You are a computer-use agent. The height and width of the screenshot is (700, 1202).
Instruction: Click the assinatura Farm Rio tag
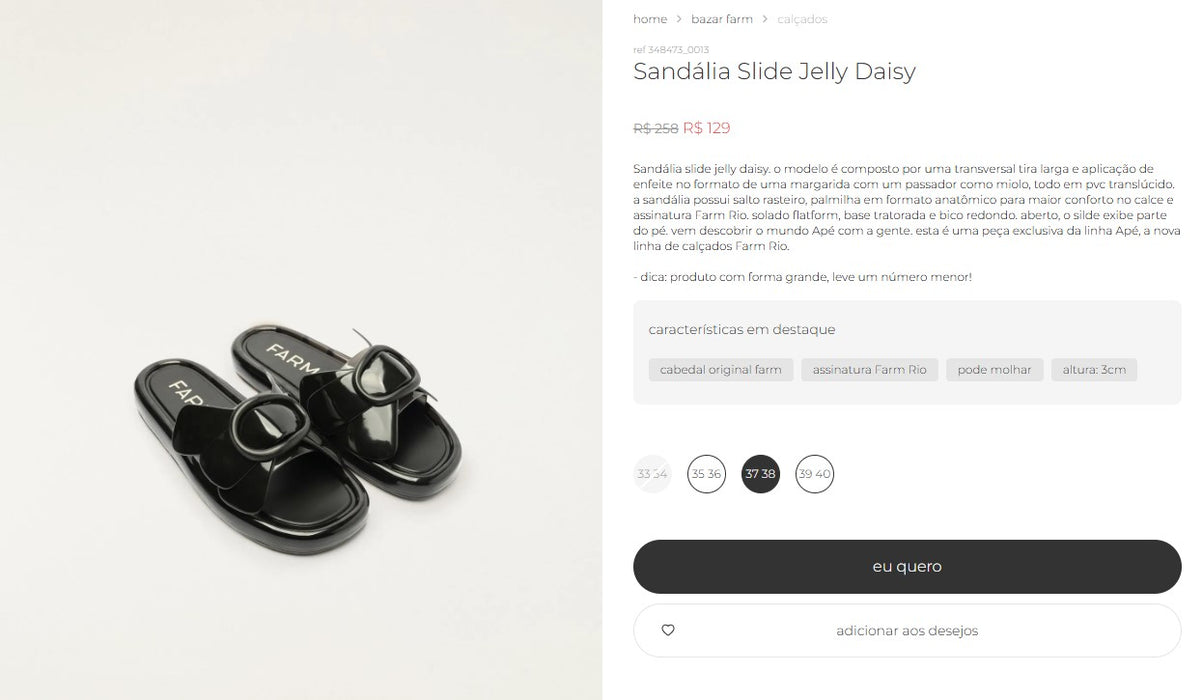point(870,370)
